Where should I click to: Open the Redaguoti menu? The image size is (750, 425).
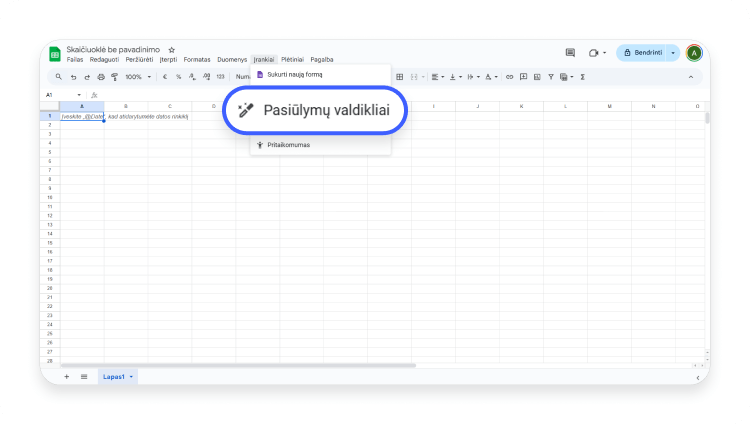click(x=104, y=60)
